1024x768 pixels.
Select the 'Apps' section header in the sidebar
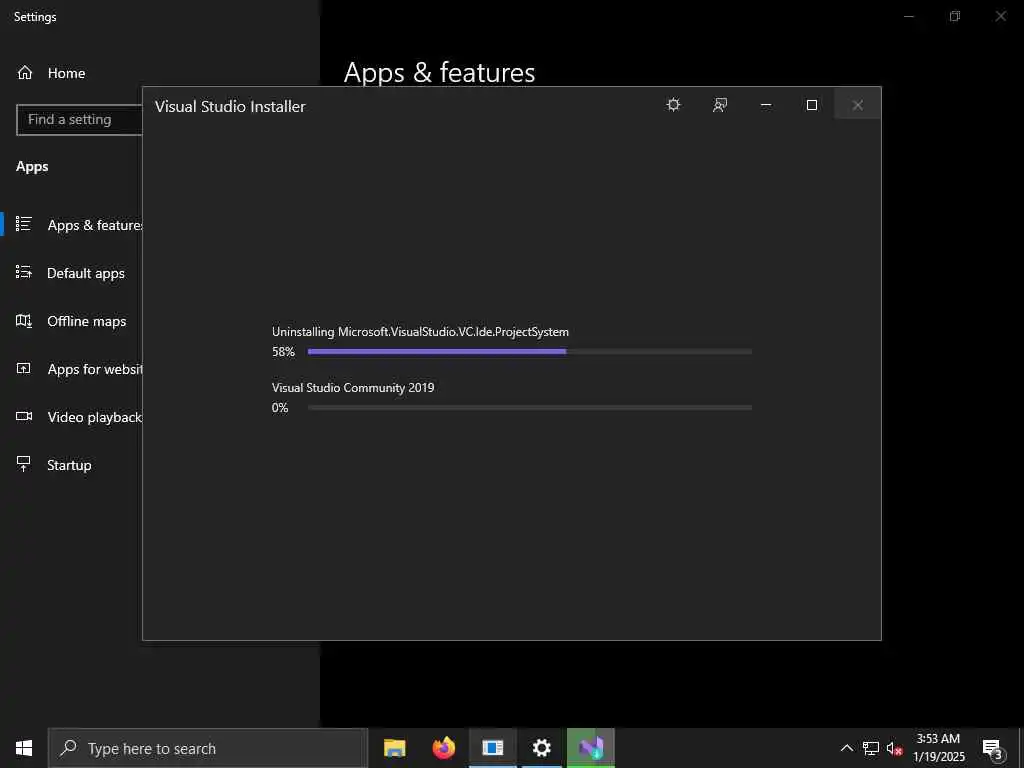coord(32,167)
